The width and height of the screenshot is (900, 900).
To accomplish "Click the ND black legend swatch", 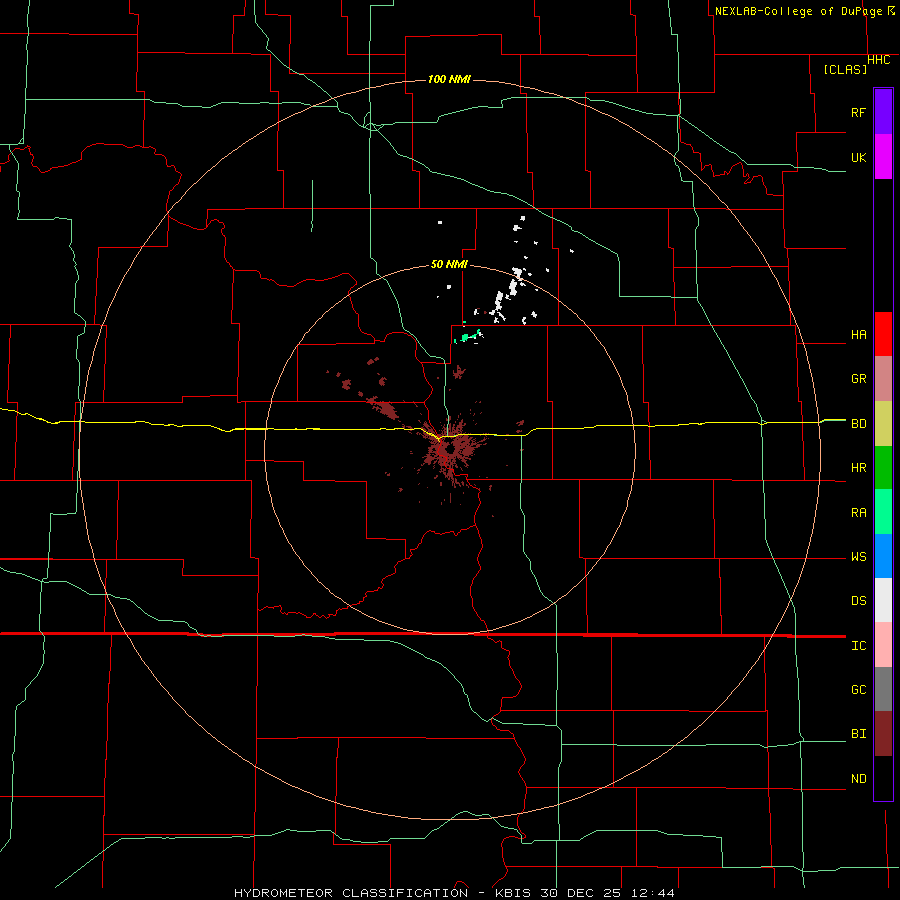I will pos(883,778).
